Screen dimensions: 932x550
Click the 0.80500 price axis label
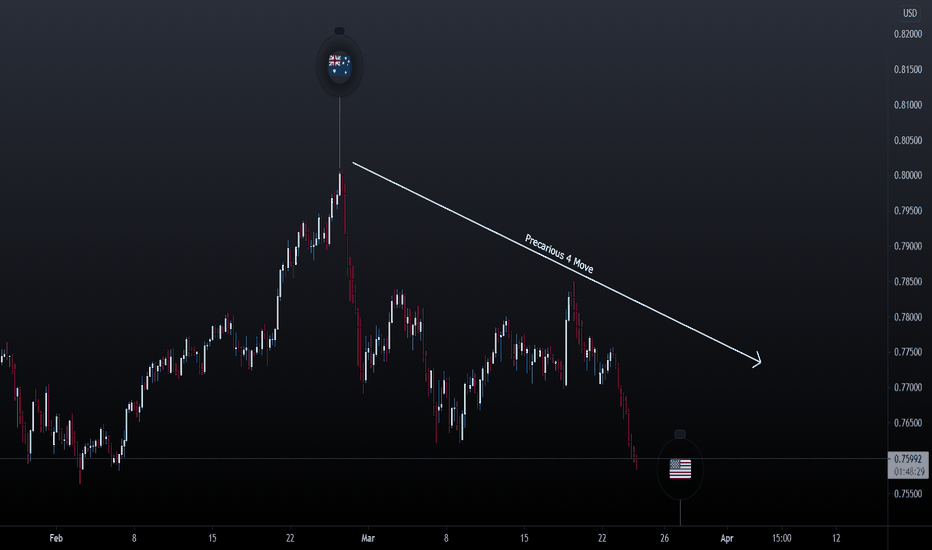pos(908,140)
